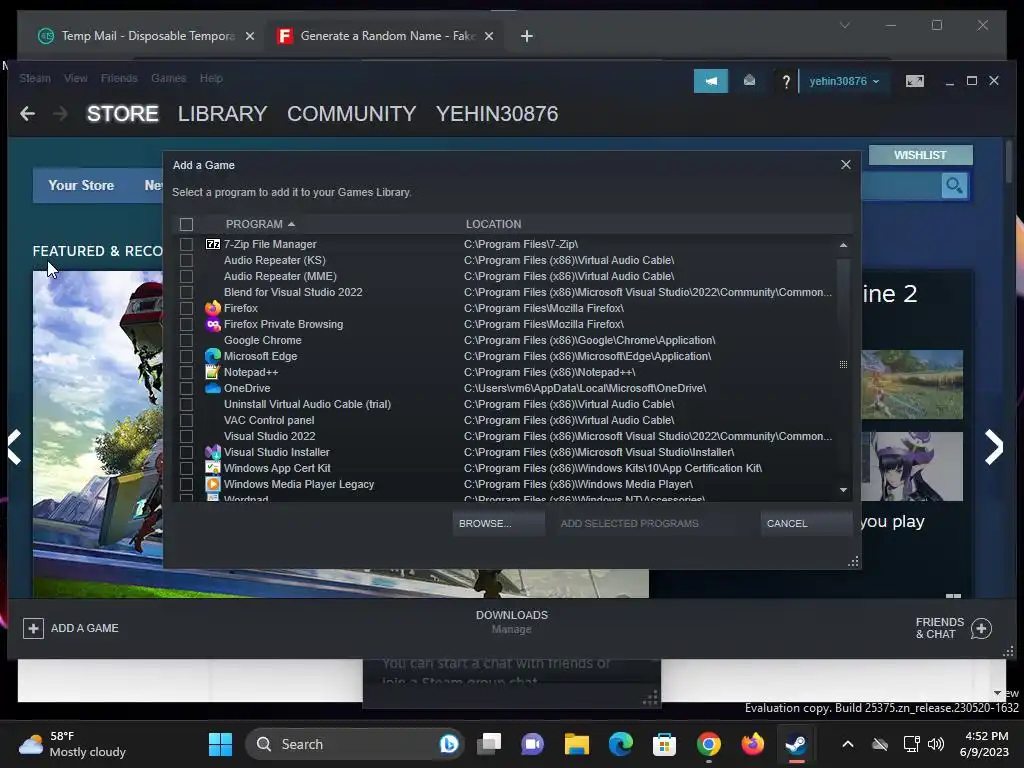
Task: Click the Steam store search magnifier
Action: point(954,185)
